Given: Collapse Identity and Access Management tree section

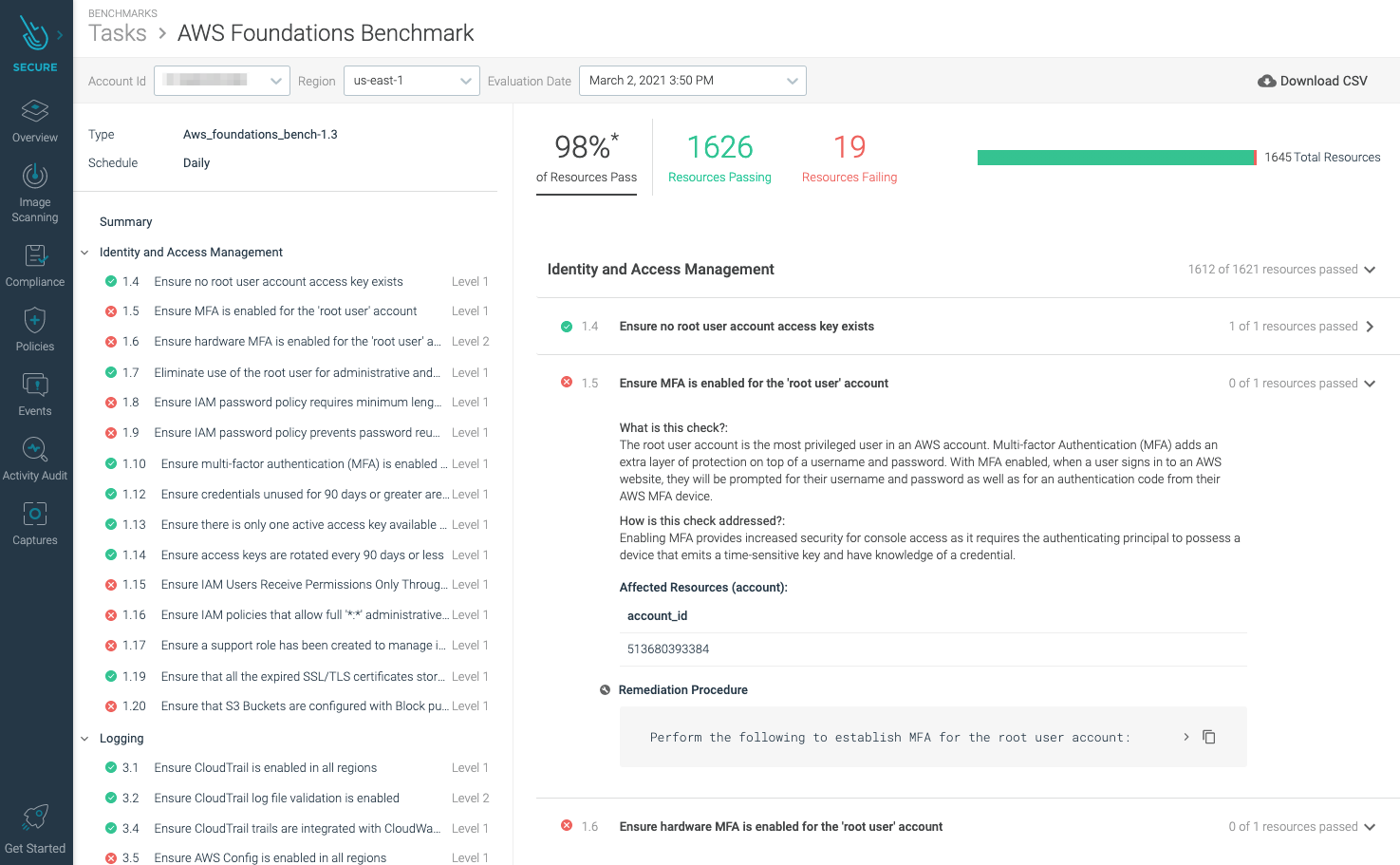Looking at the screenshot, I should (84, 253).
